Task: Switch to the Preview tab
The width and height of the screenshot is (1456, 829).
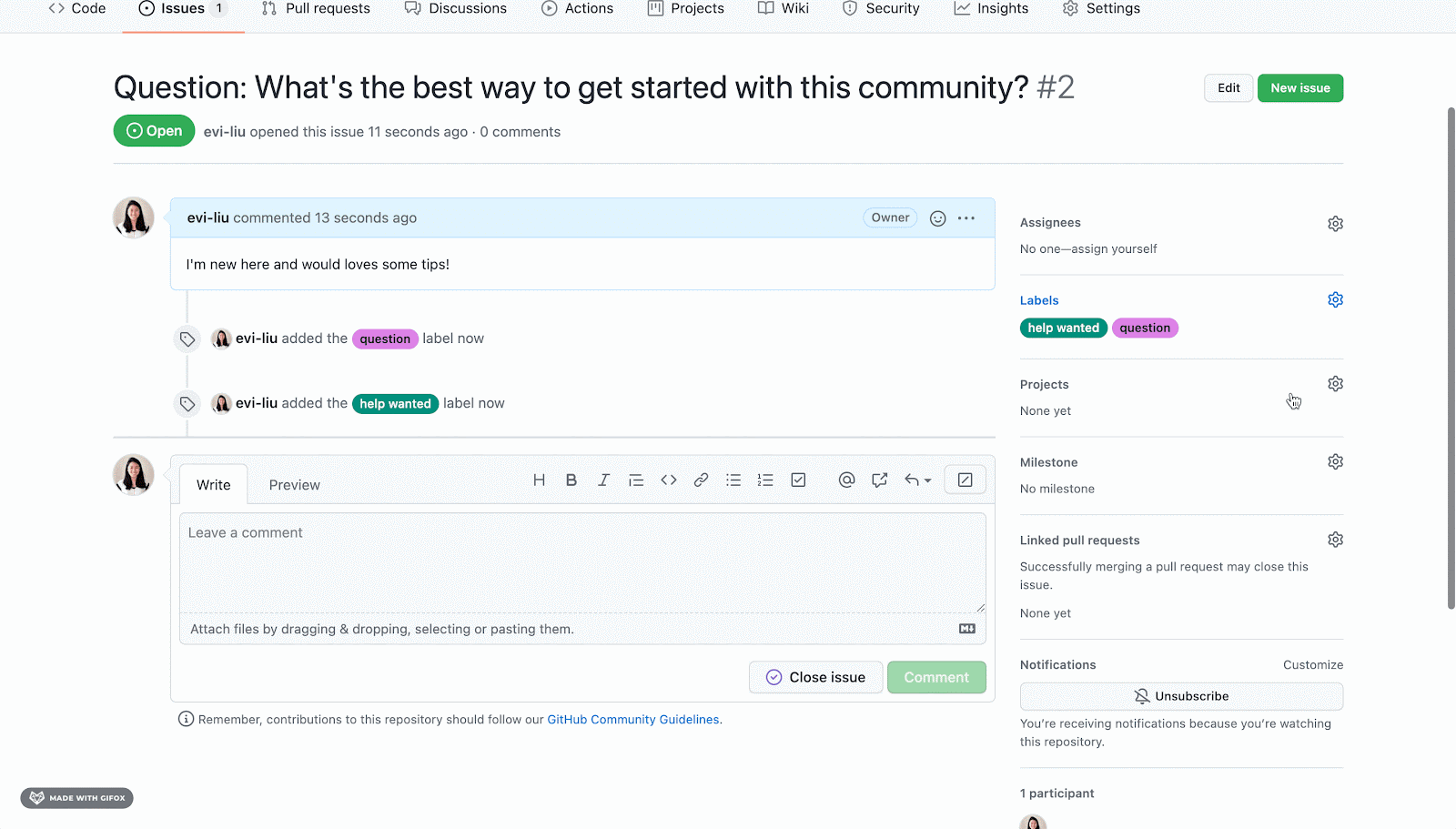Action: point(294,485)
